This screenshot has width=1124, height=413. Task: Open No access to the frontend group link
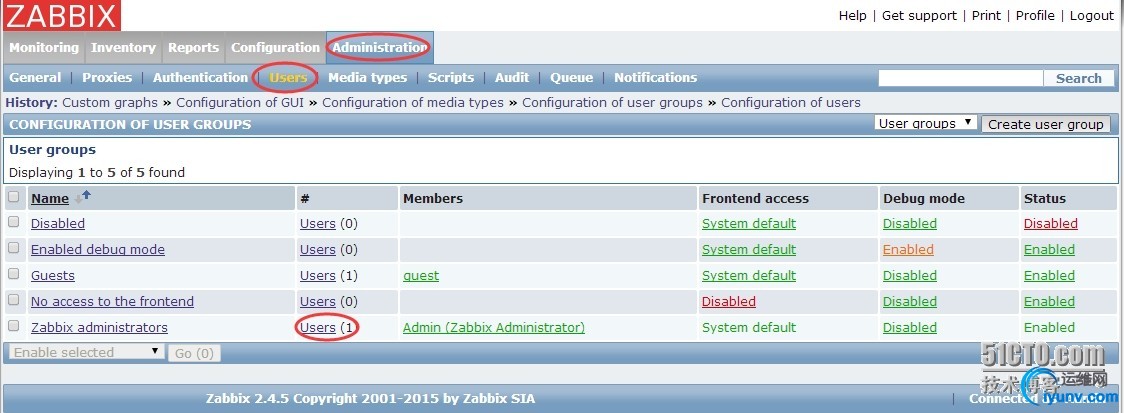(112, 301)
